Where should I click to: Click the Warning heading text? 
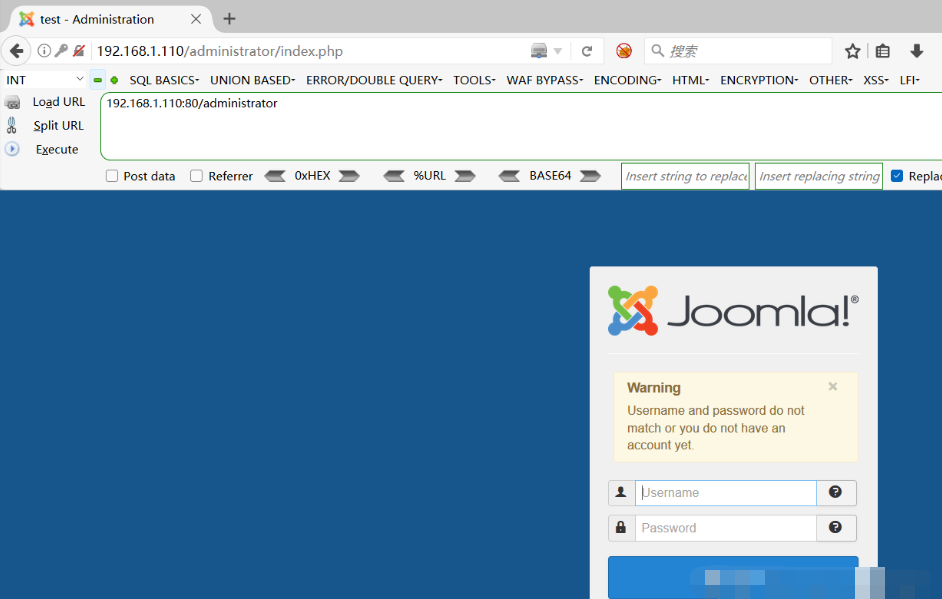coord(654,388)
